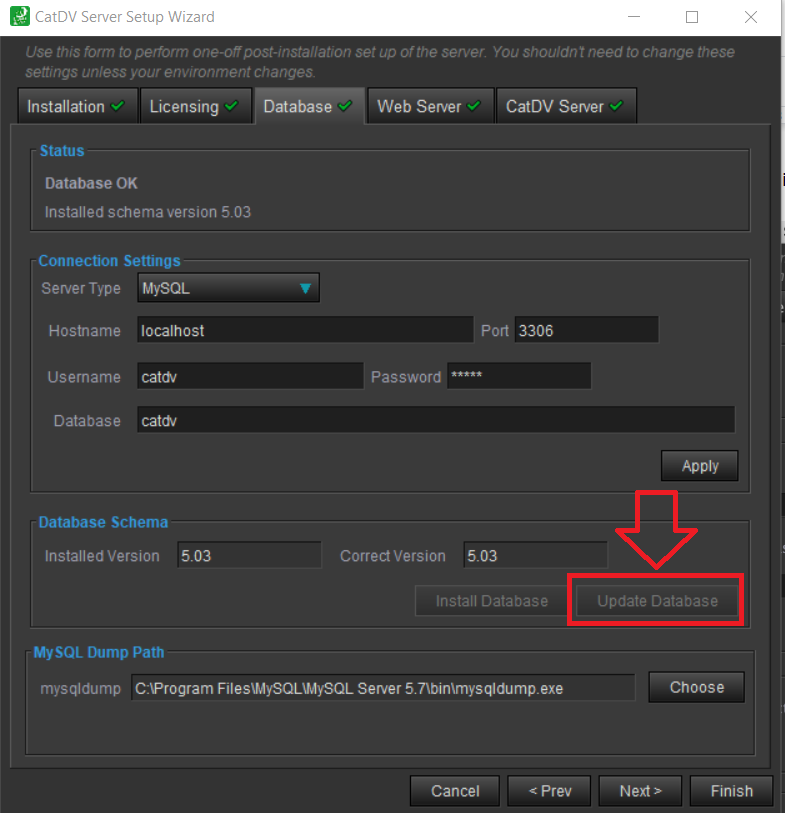Image resolution: width=785 pixels, height=813 pixels.
Task: Select the Database tab
Action: [x=309, y=106]
